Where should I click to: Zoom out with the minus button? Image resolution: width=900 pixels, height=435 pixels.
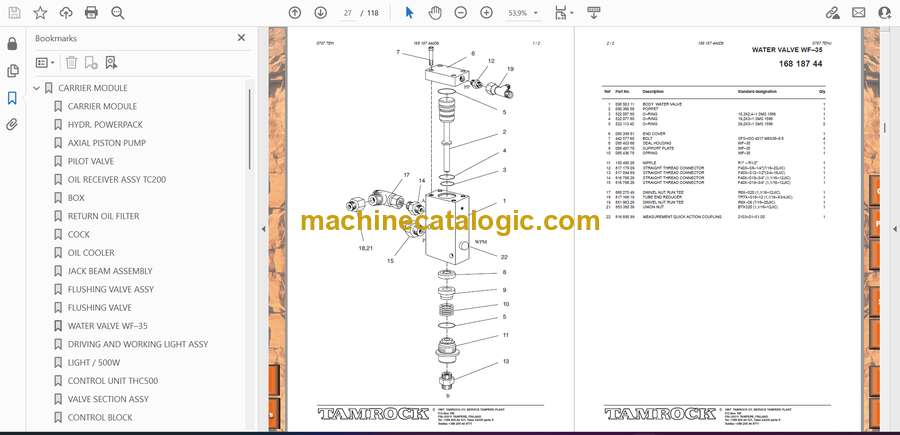pyautogui.click(x=461, y=13)
